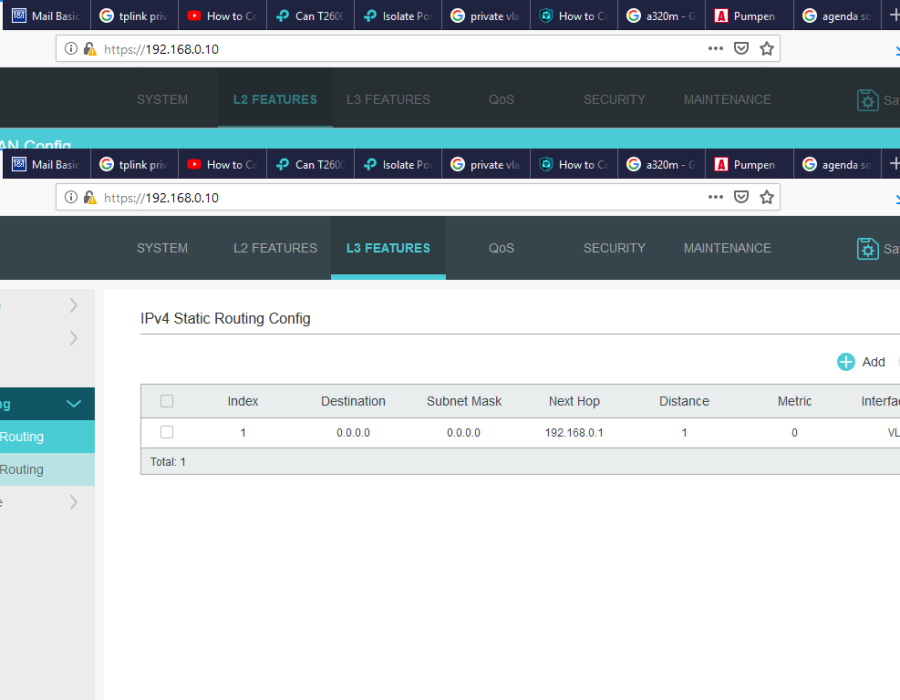
Task: Click the L2 FEATURES tab in upper window
Action: point(275,99)
